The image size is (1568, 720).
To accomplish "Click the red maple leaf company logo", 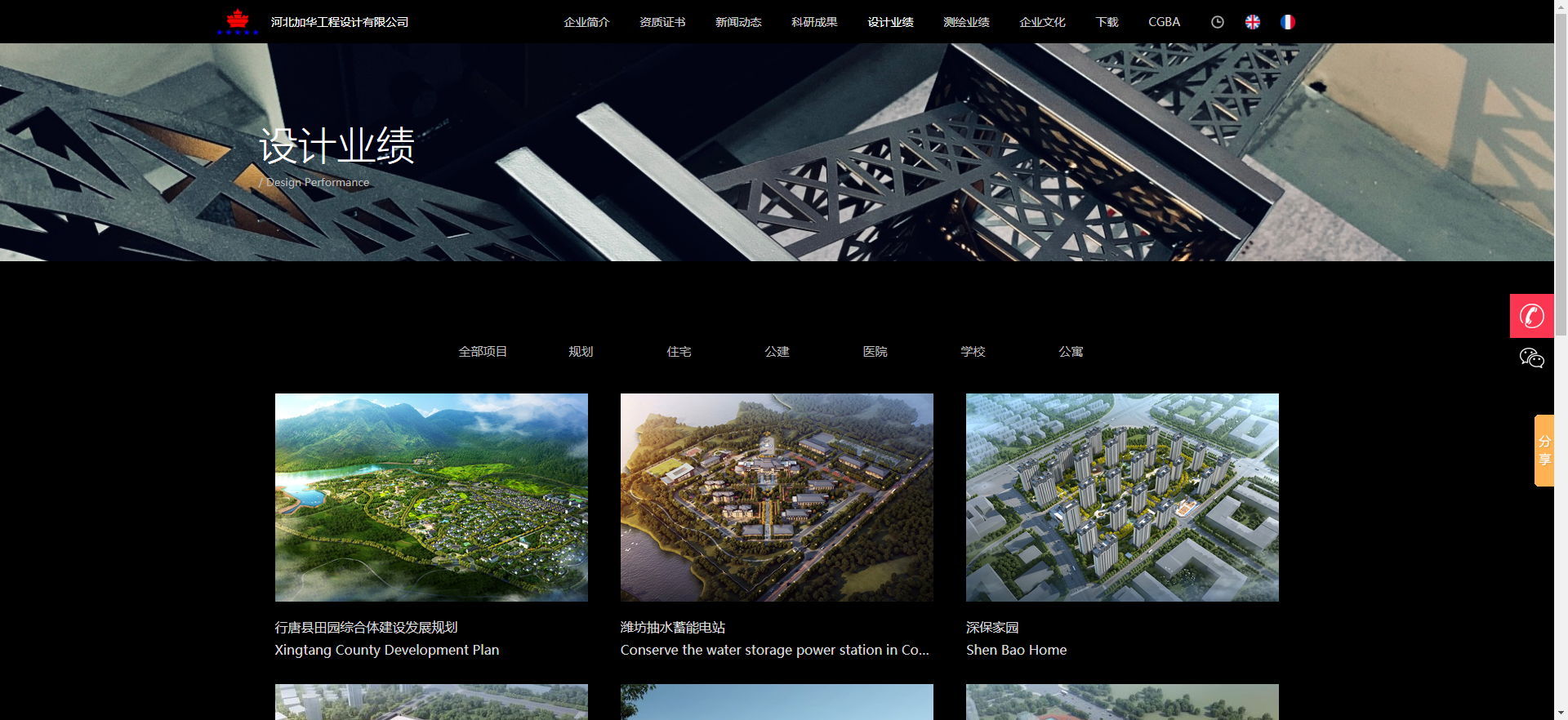I will point(238,21).
